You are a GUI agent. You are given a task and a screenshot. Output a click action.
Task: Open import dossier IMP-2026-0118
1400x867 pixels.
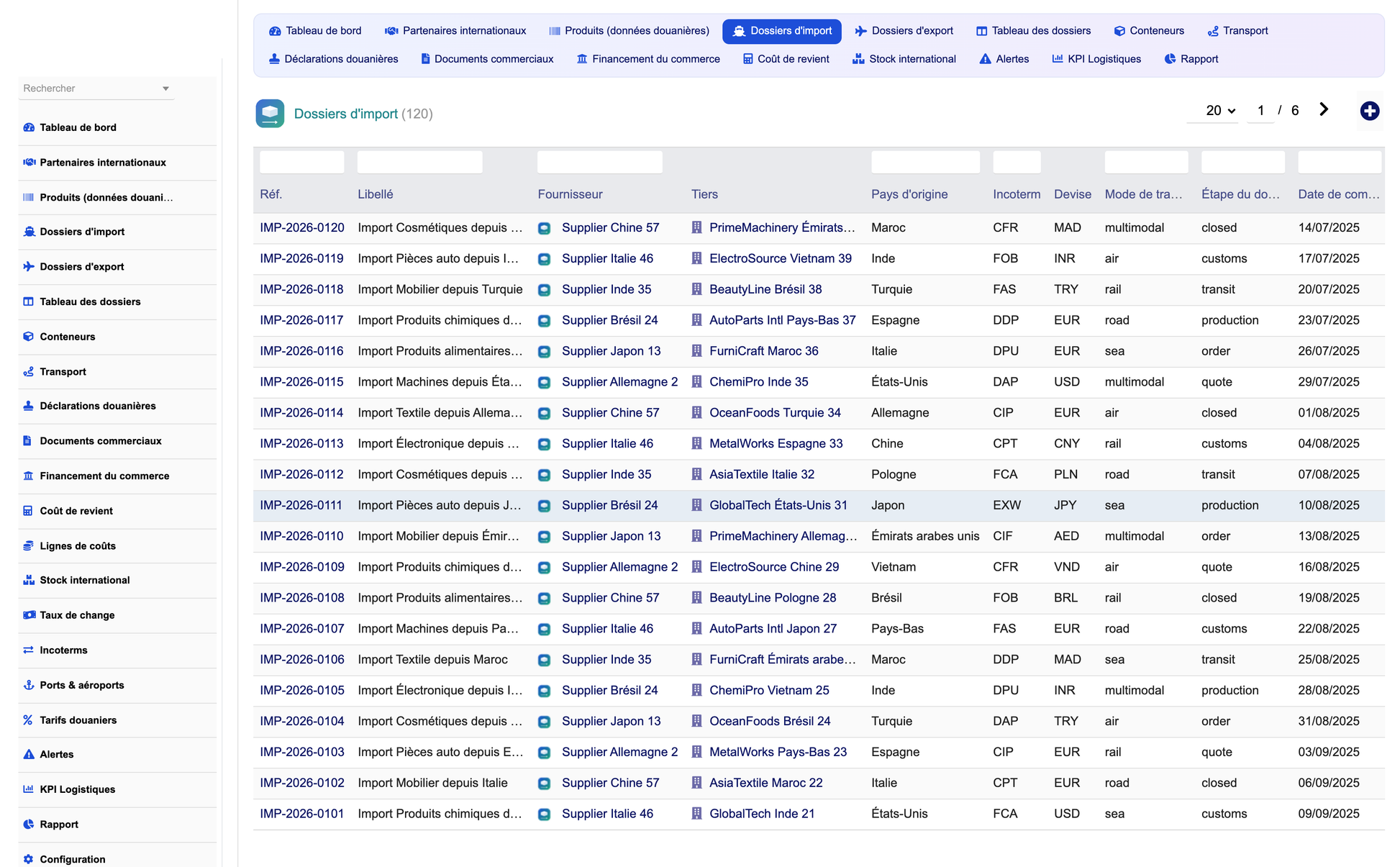click(301, 289)
